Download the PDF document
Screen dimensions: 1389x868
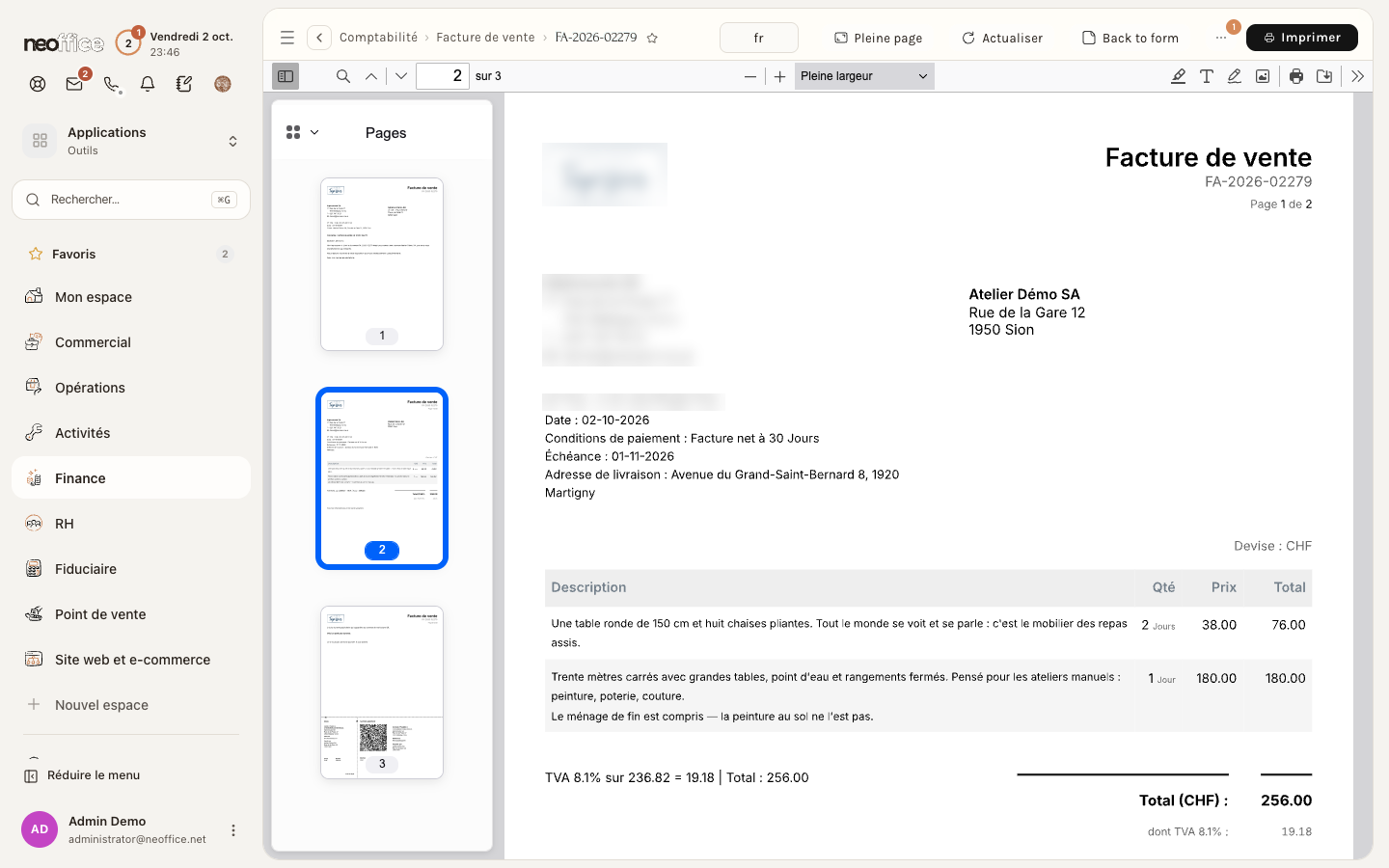pyautogui.click(x=1324, y=76)
